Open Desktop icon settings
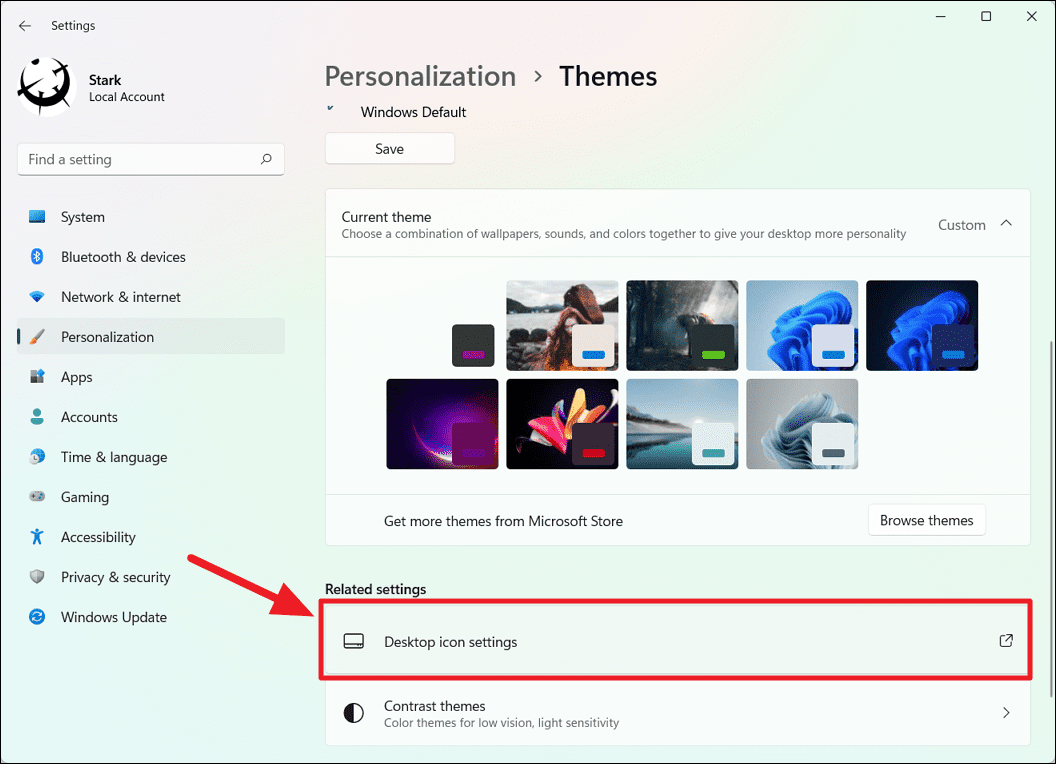 coord(678,641)
